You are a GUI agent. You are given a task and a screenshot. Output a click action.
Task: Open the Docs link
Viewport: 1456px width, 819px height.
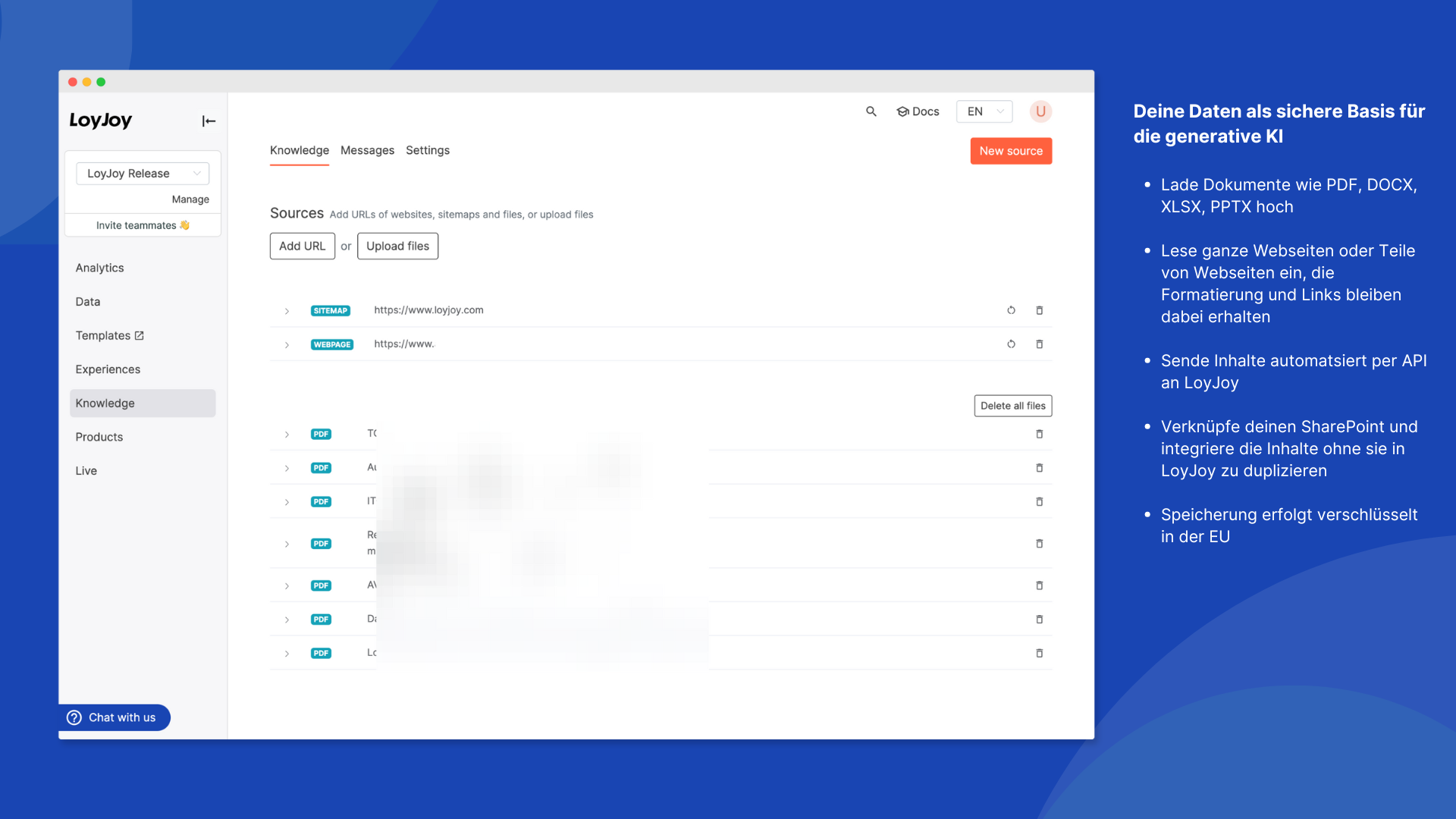pos(918,111)
